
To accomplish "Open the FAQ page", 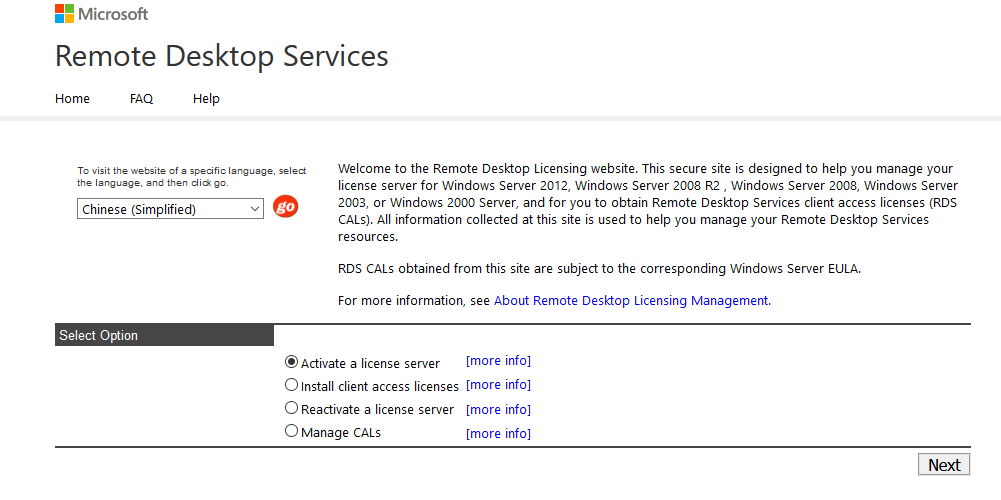I will coord(141,98).
